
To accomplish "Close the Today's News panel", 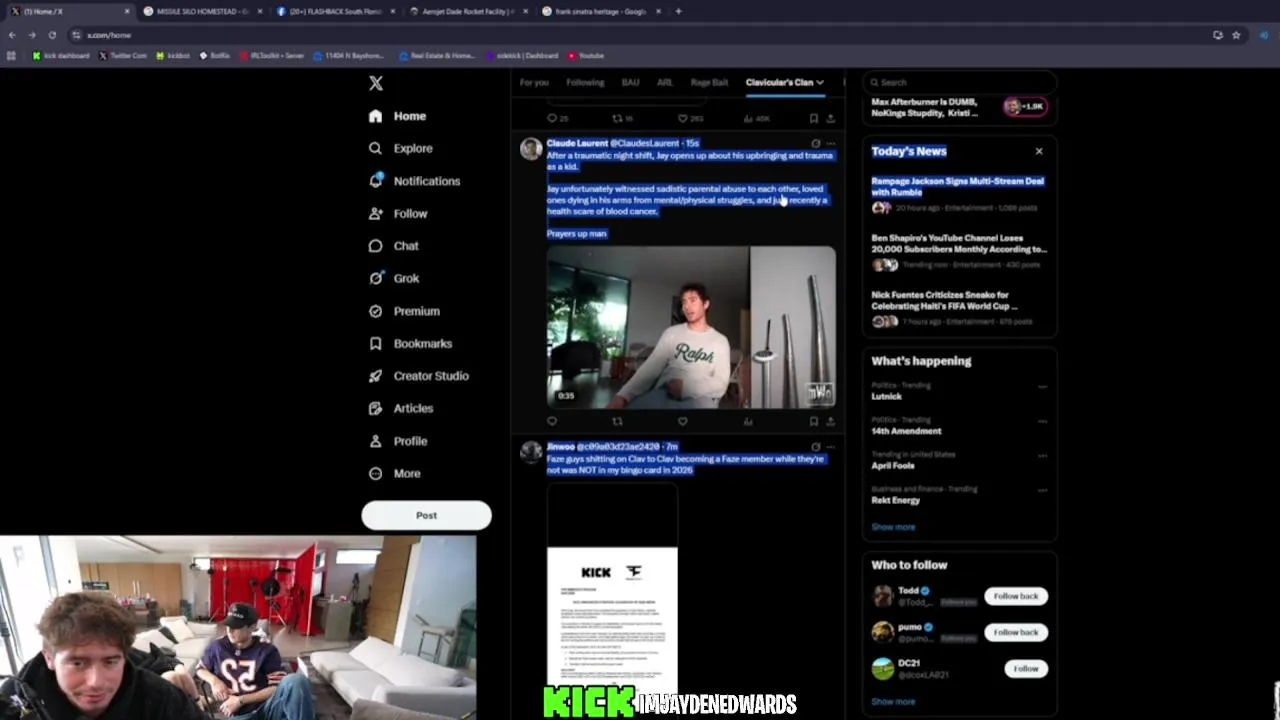I will coord(1039,151).
